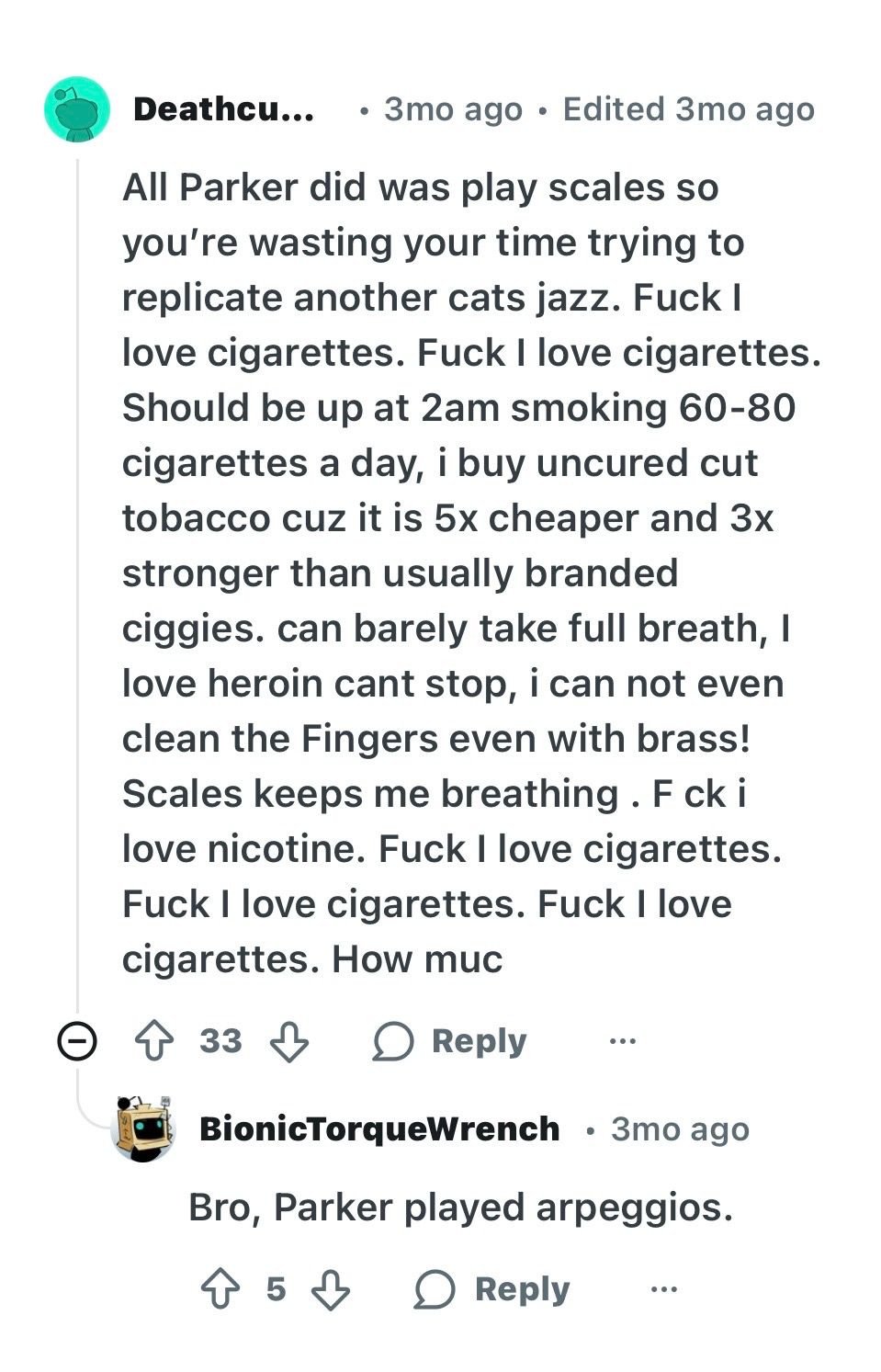Open Deathcu's green Snoo avatar

click(x=77, y=109)
